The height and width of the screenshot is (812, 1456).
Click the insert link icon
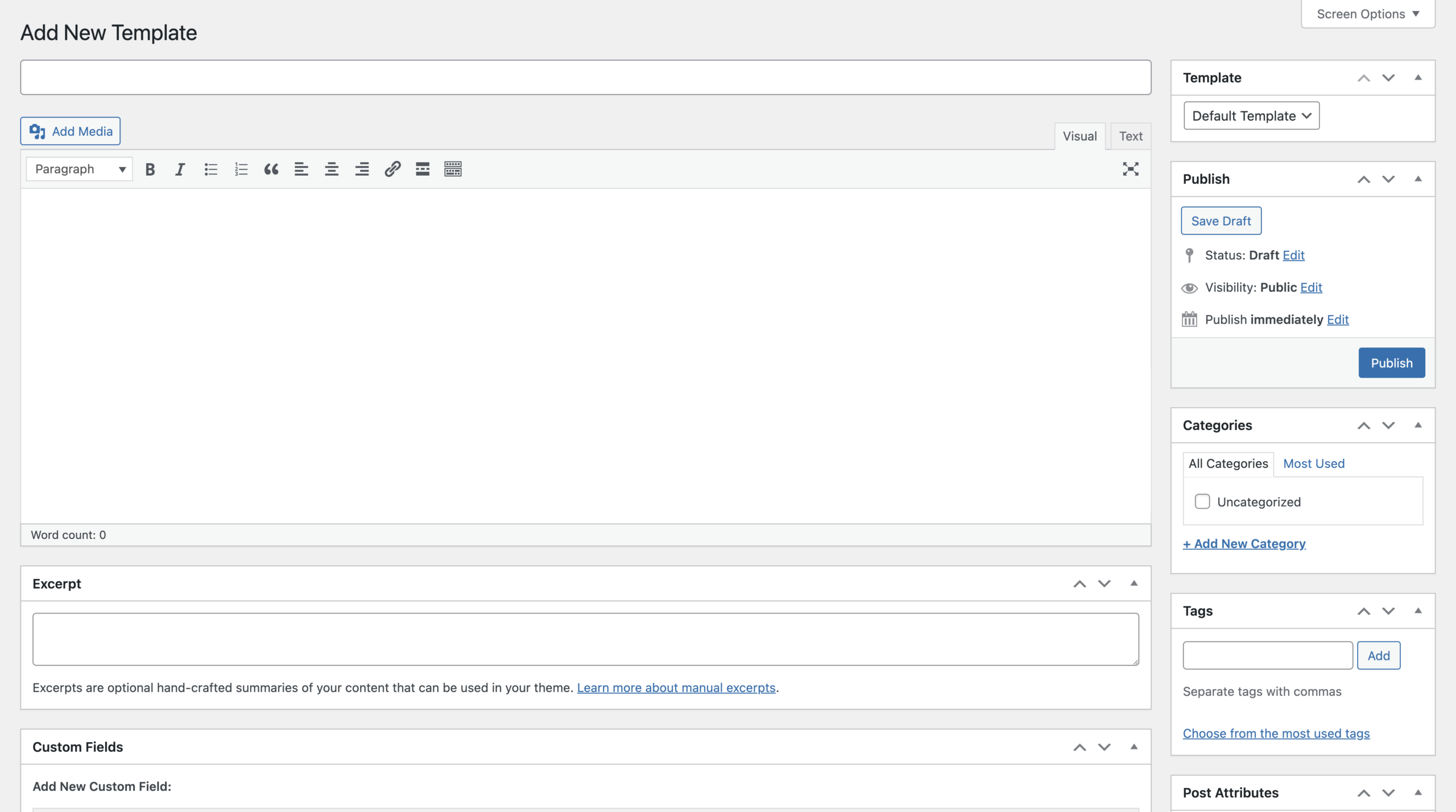[x=392, y=169]
